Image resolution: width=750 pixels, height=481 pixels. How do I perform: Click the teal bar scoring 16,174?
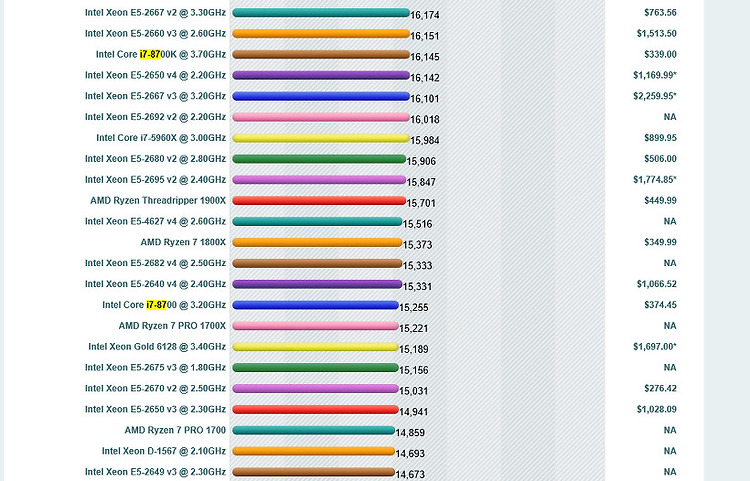321,12
